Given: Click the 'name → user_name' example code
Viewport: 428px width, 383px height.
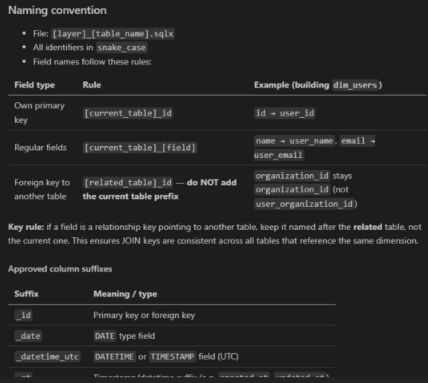Looking at the screenshot, I should [294, 141].
